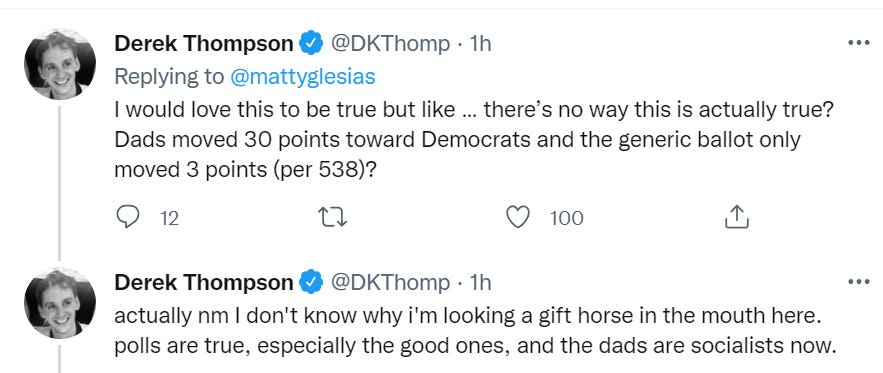The height and width of the screenshot is (373, 883).
Task: Click the 1h timestamp on the first tweet
Action: point(480,43)
